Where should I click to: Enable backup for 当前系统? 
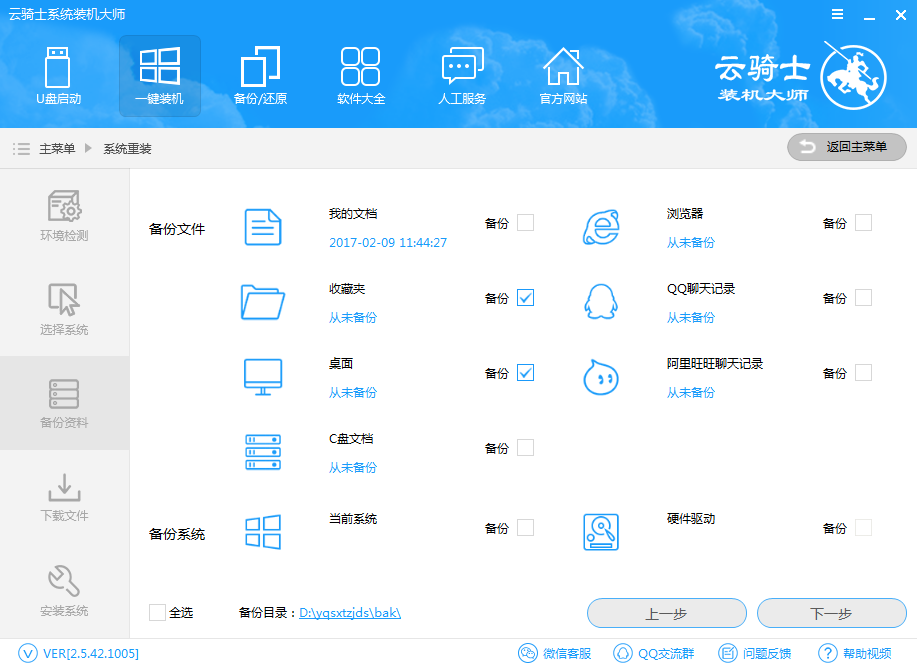click(x=525, y=528)
